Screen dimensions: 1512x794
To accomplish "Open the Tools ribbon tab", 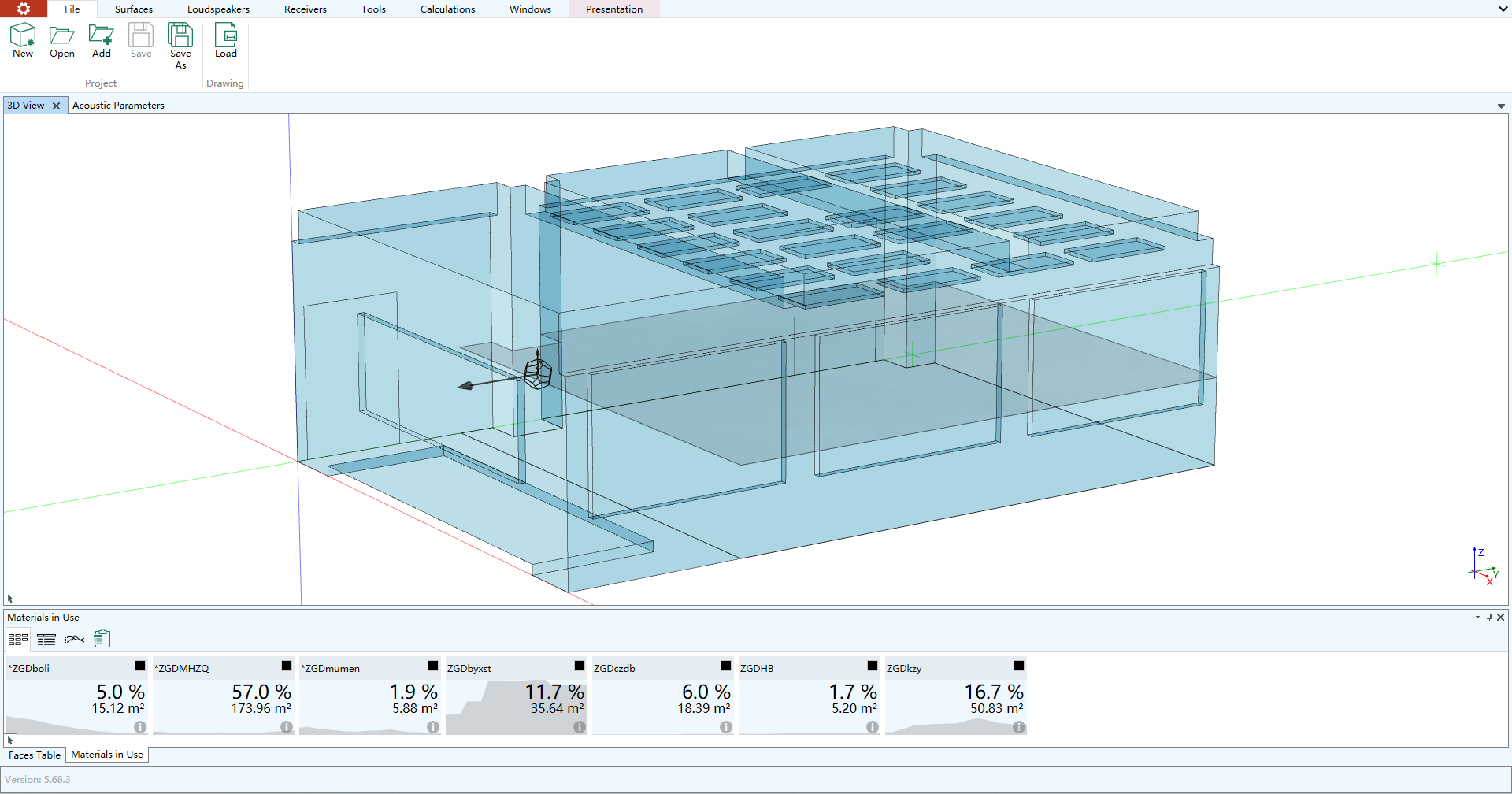I will [373, 9].
